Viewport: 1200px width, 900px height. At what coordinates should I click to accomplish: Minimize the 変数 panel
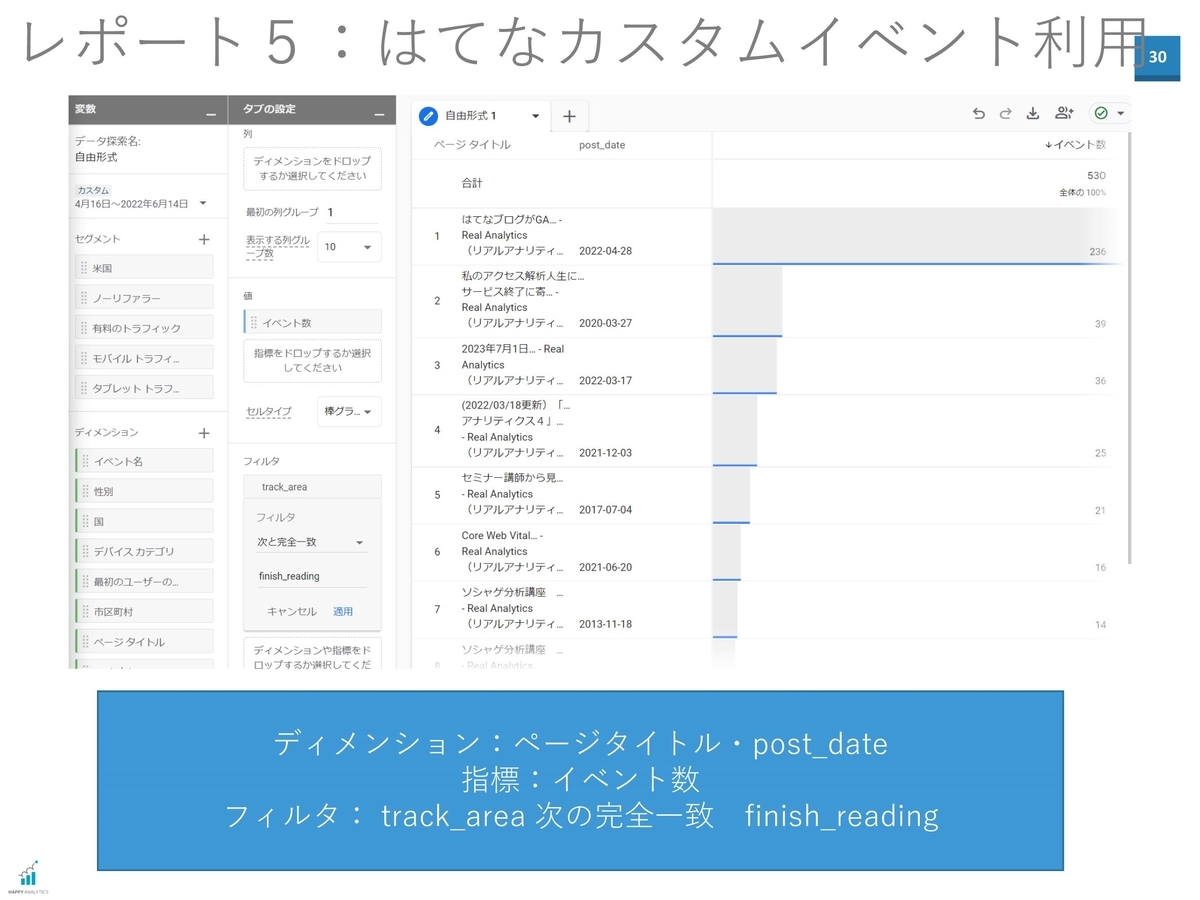pos(211,114)
